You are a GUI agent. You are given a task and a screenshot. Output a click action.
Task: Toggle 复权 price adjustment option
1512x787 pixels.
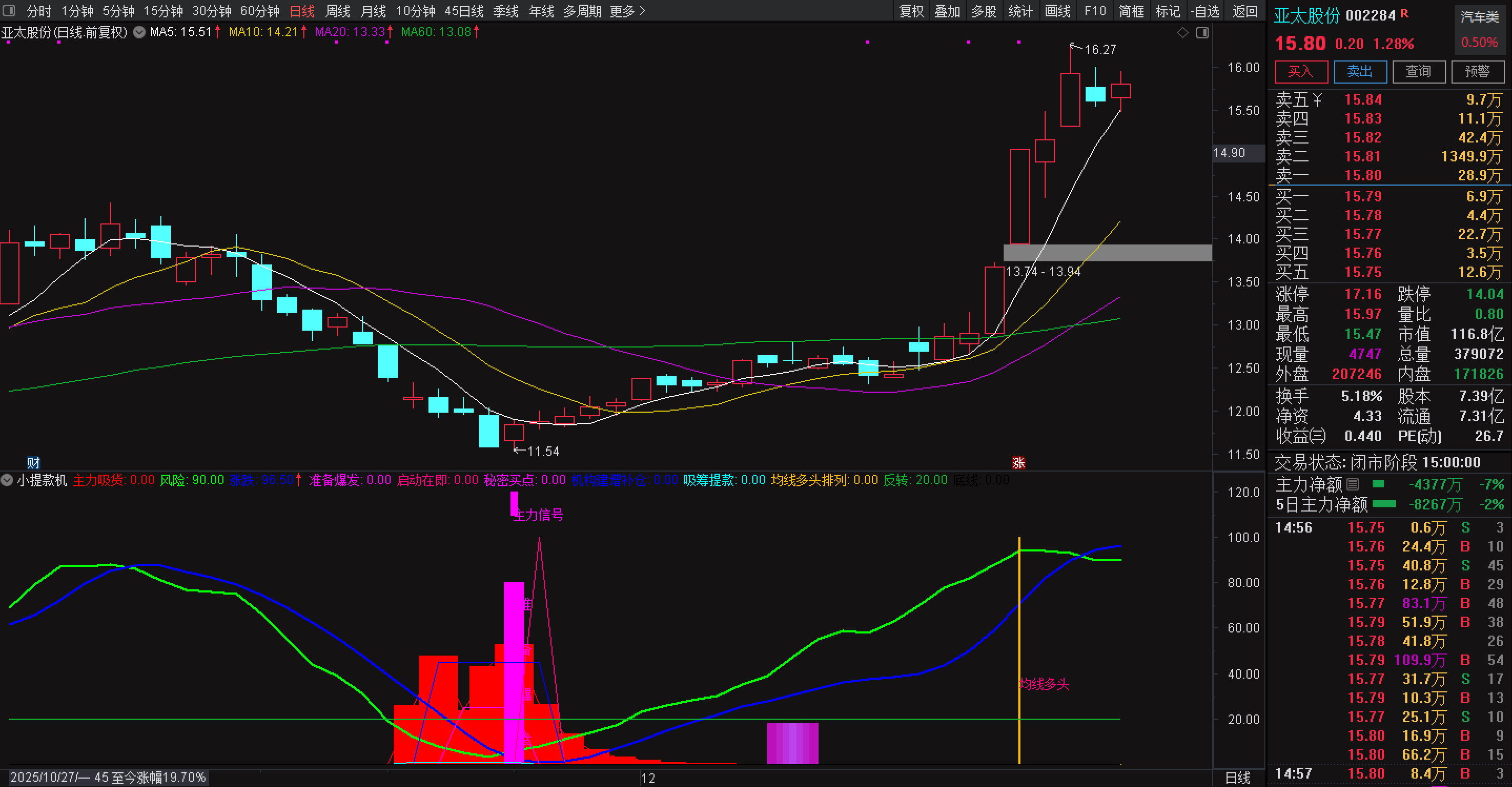coord(911,11)
